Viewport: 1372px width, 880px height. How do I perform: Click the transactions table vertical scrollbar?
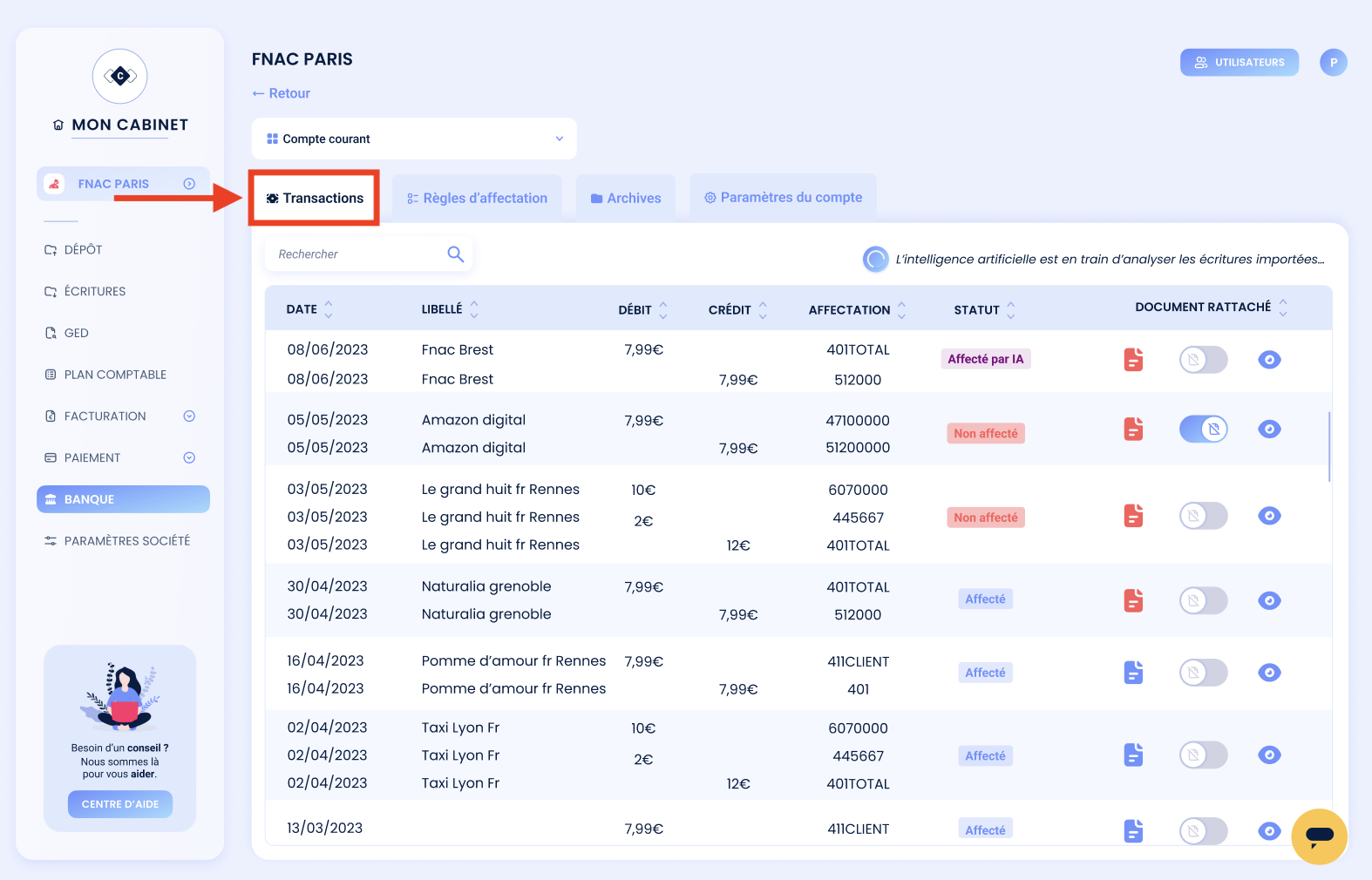(1329, 446)
